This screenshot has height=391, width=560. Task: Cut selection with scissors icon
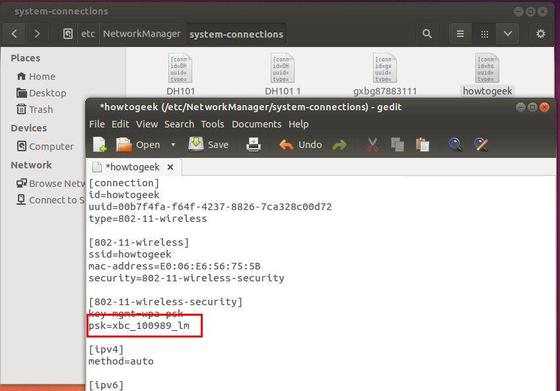coord(372,145)
